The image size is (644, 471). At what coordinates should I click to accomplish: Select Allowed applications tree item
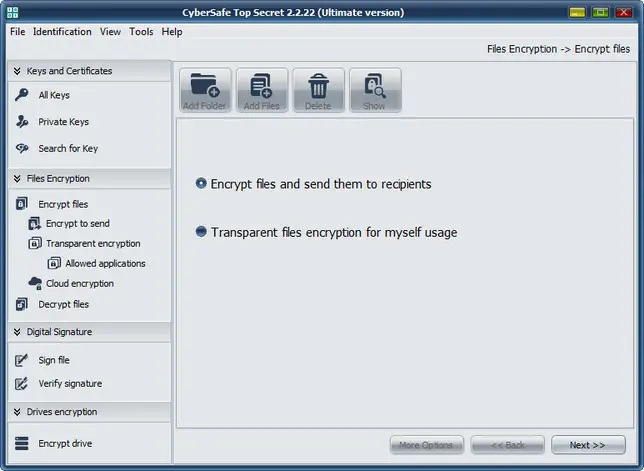pos(105,264)
